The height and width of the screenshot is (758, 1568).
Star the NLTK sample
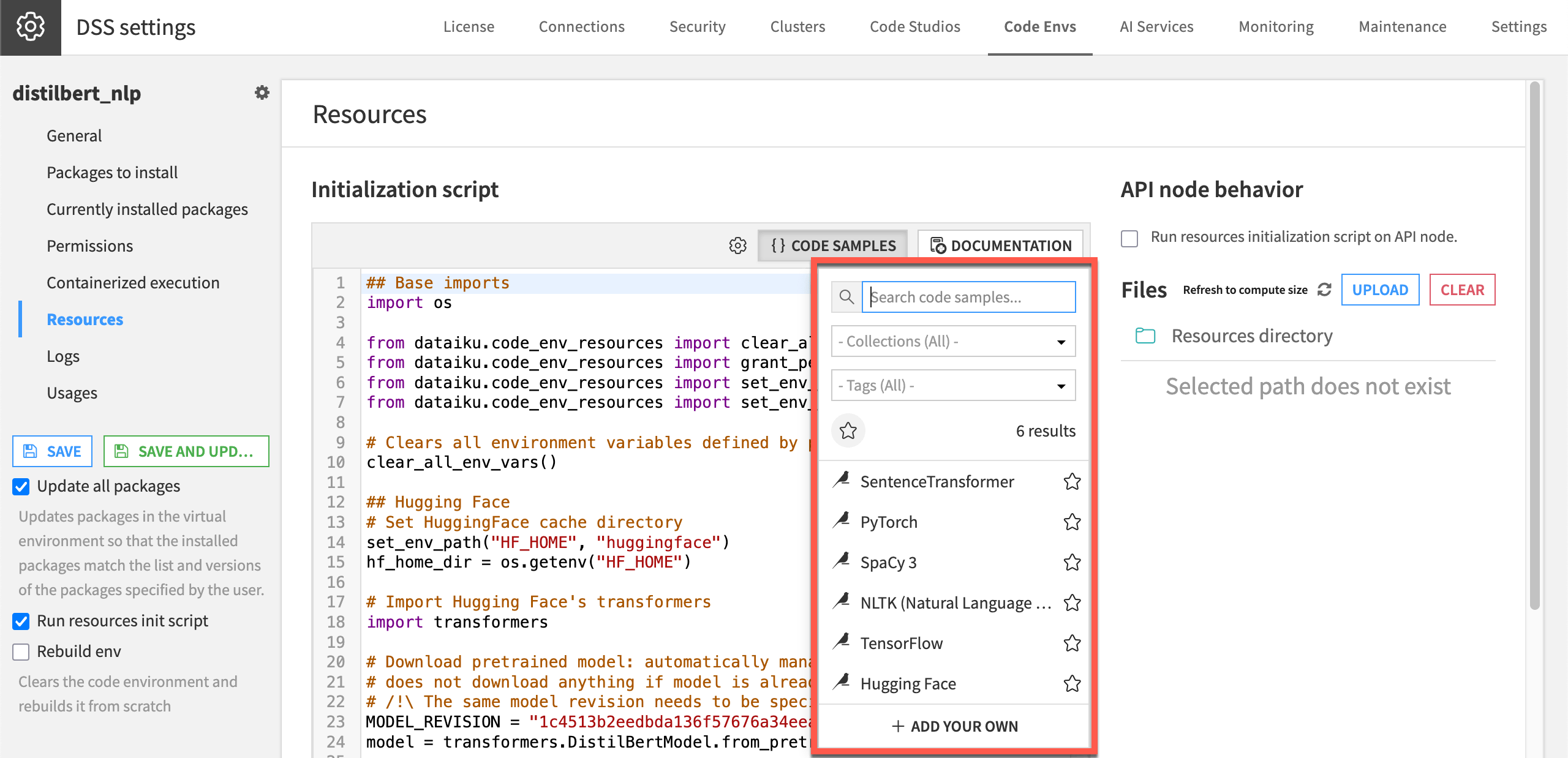1072,603
